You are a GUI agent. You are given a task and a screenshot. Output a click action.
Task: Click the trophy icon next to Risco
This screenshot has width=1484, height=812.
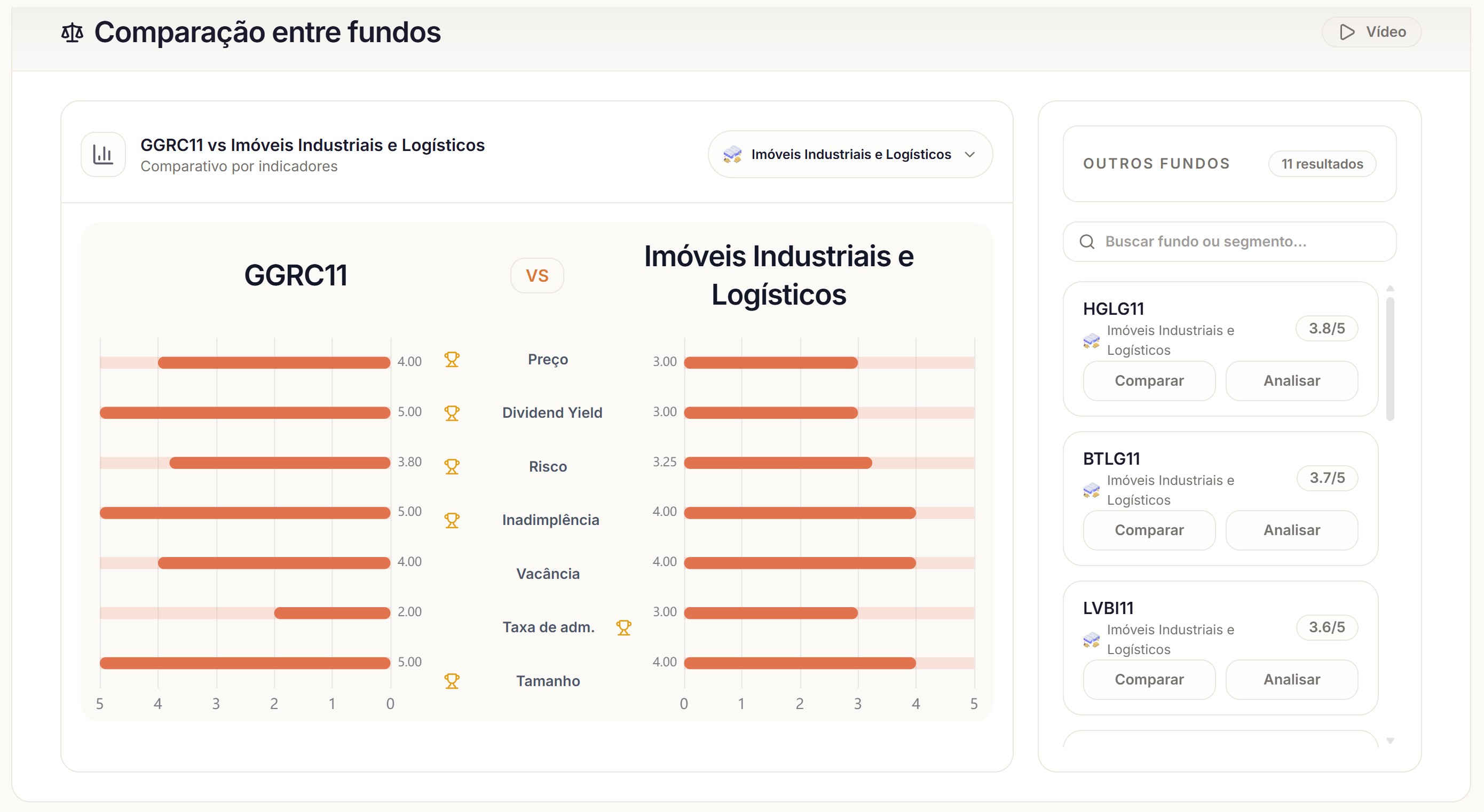[x=452, y=466]
